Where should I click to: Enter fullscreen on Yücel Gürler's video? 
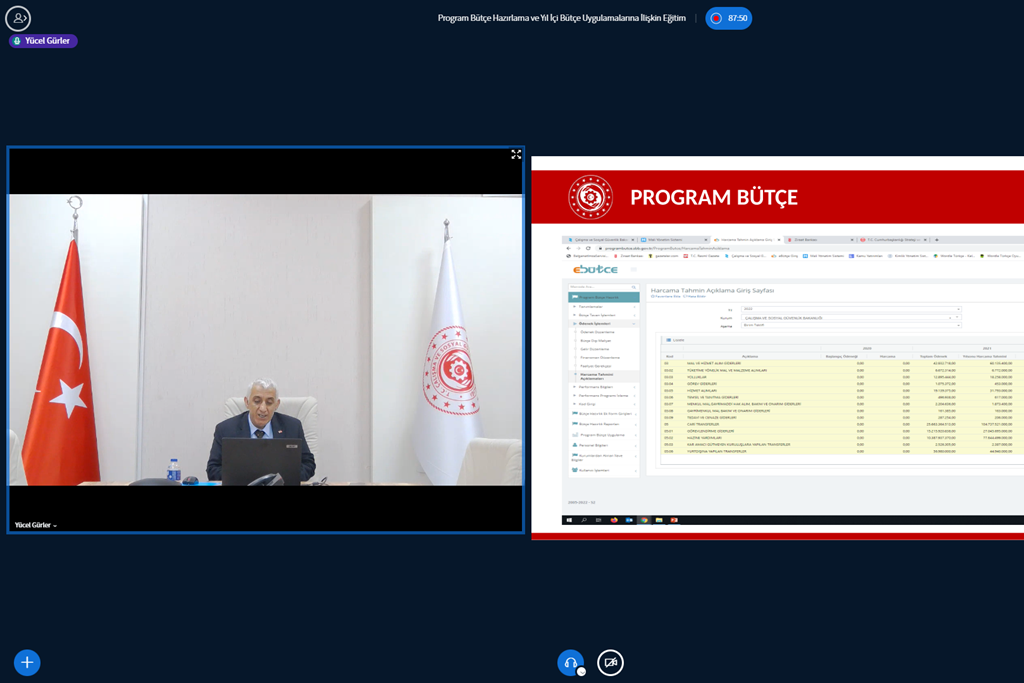516,155
